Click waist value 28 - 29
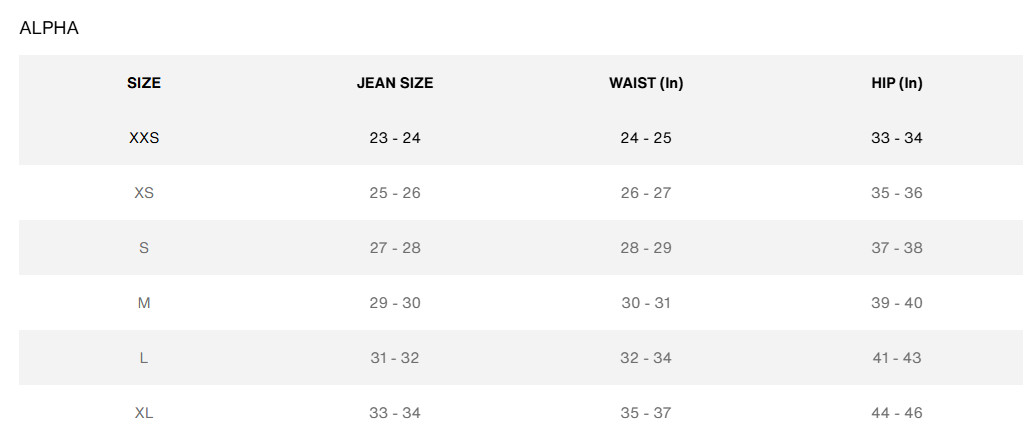 click(646, 248)
